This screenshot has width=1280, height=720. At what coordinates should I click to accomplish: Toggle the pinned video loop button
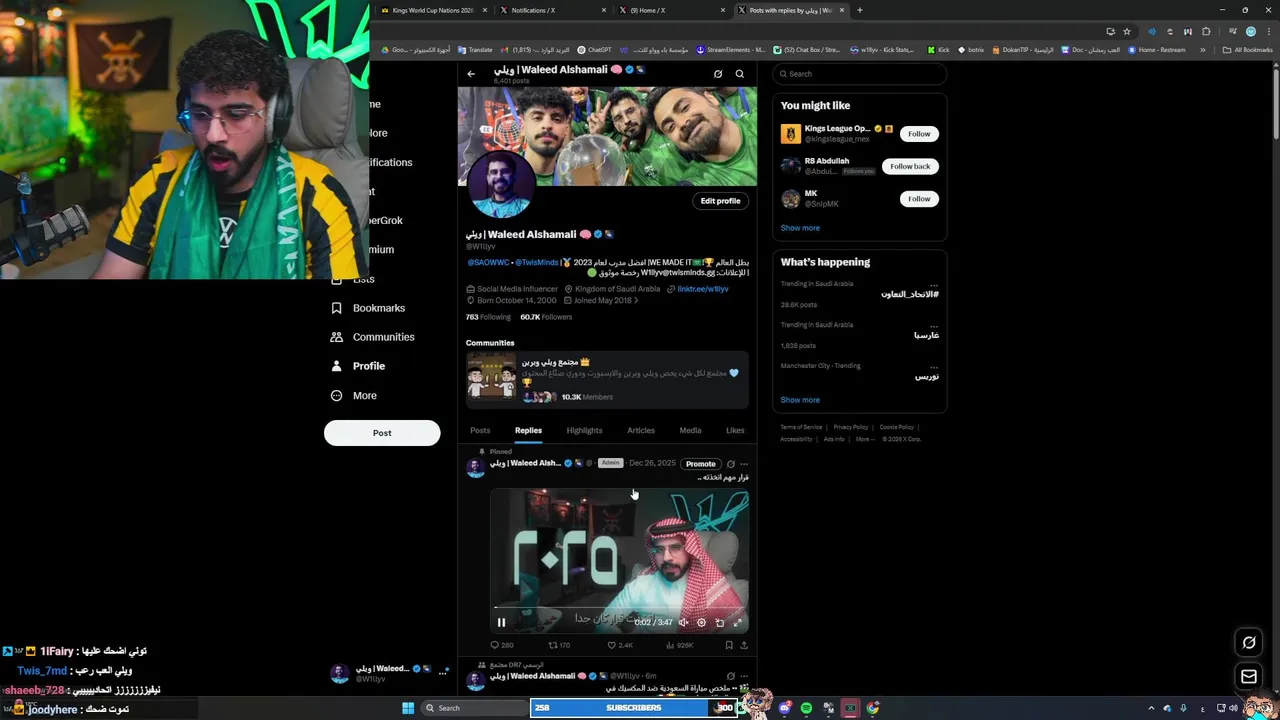click(720, 622)
